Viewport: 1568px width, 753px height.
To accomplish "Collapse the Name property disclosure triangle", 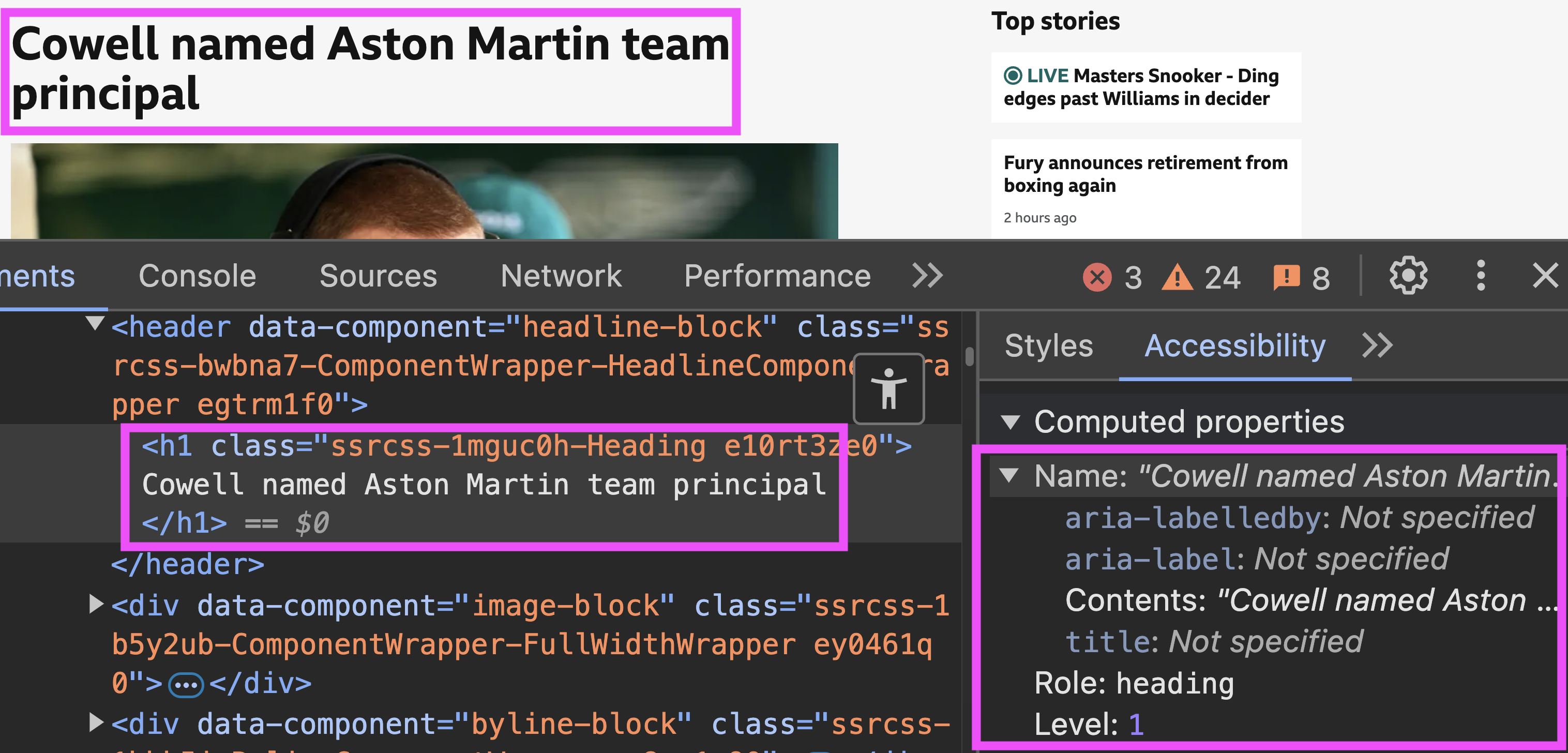I will 1010,476.
